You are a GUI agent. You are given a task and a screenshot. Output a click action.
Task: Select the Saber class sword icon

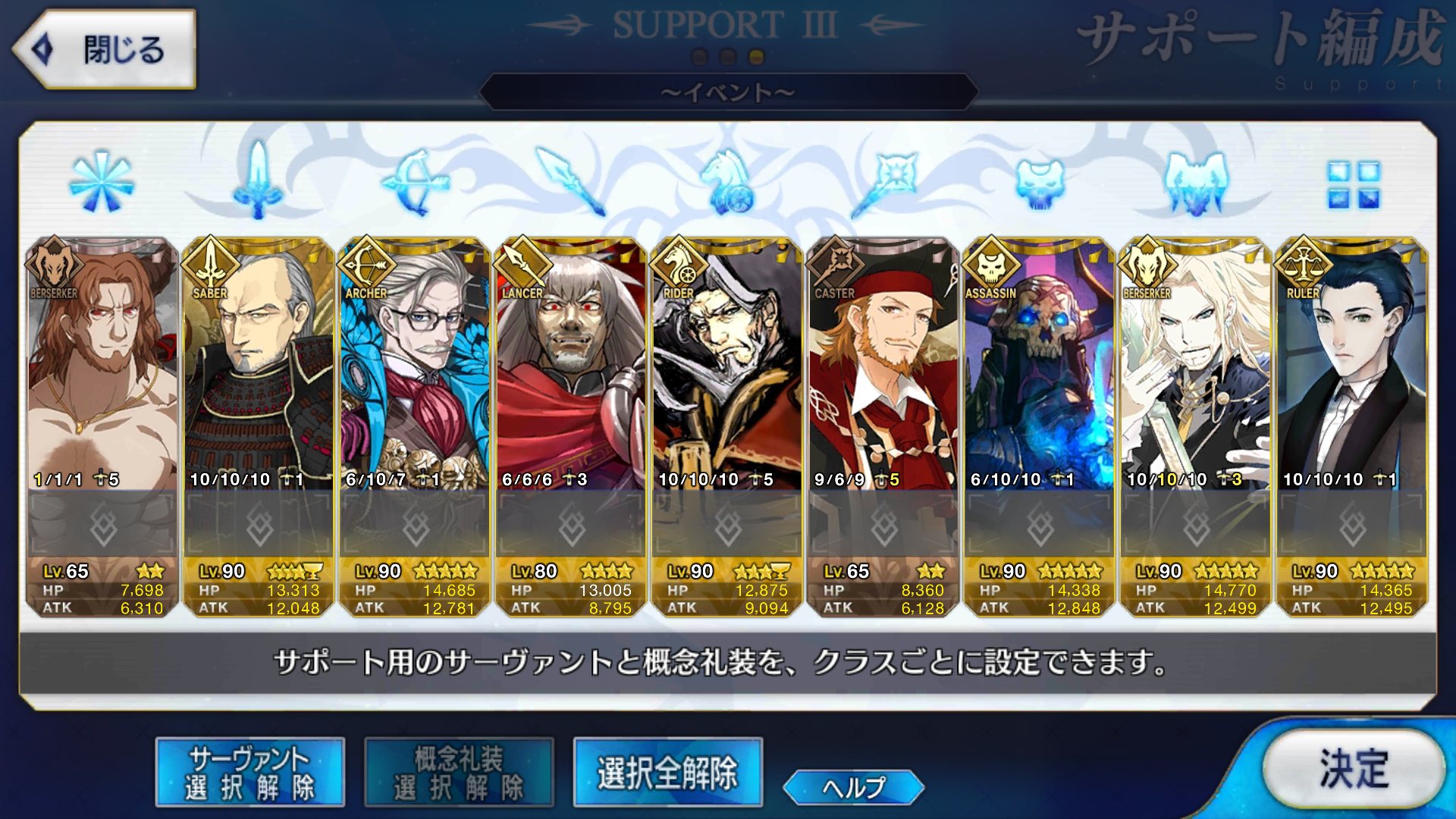[x=258, y=180]
